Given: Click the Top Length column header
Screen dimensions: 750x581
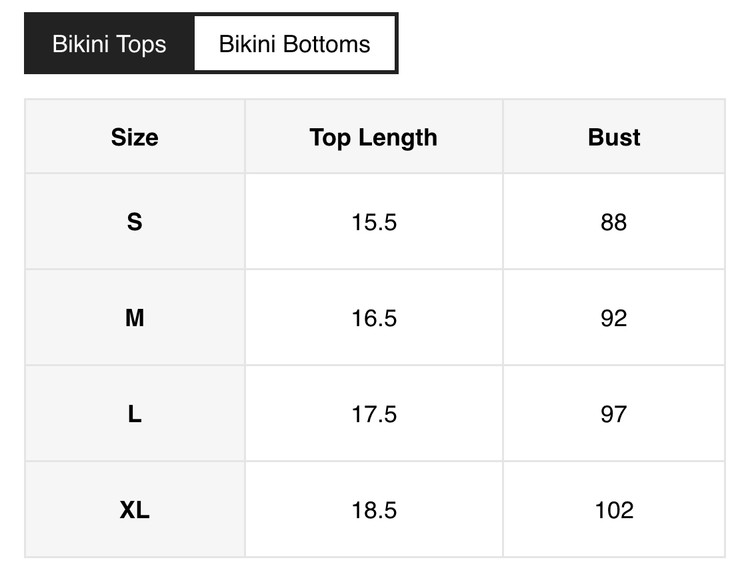Looking at the screenshot, I should pos(373,137).
